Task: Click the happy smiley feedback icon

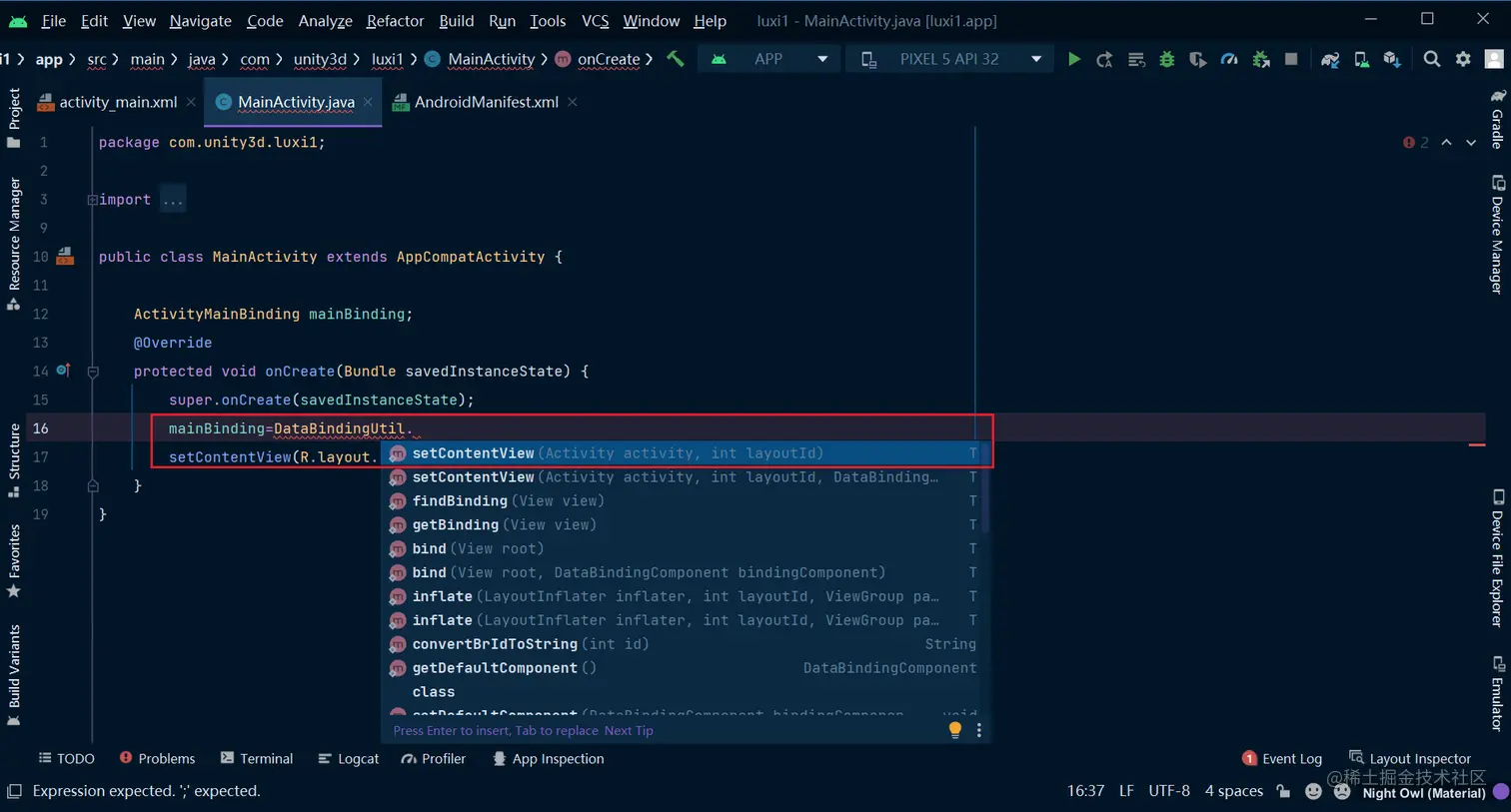Action: point(1313,791)
